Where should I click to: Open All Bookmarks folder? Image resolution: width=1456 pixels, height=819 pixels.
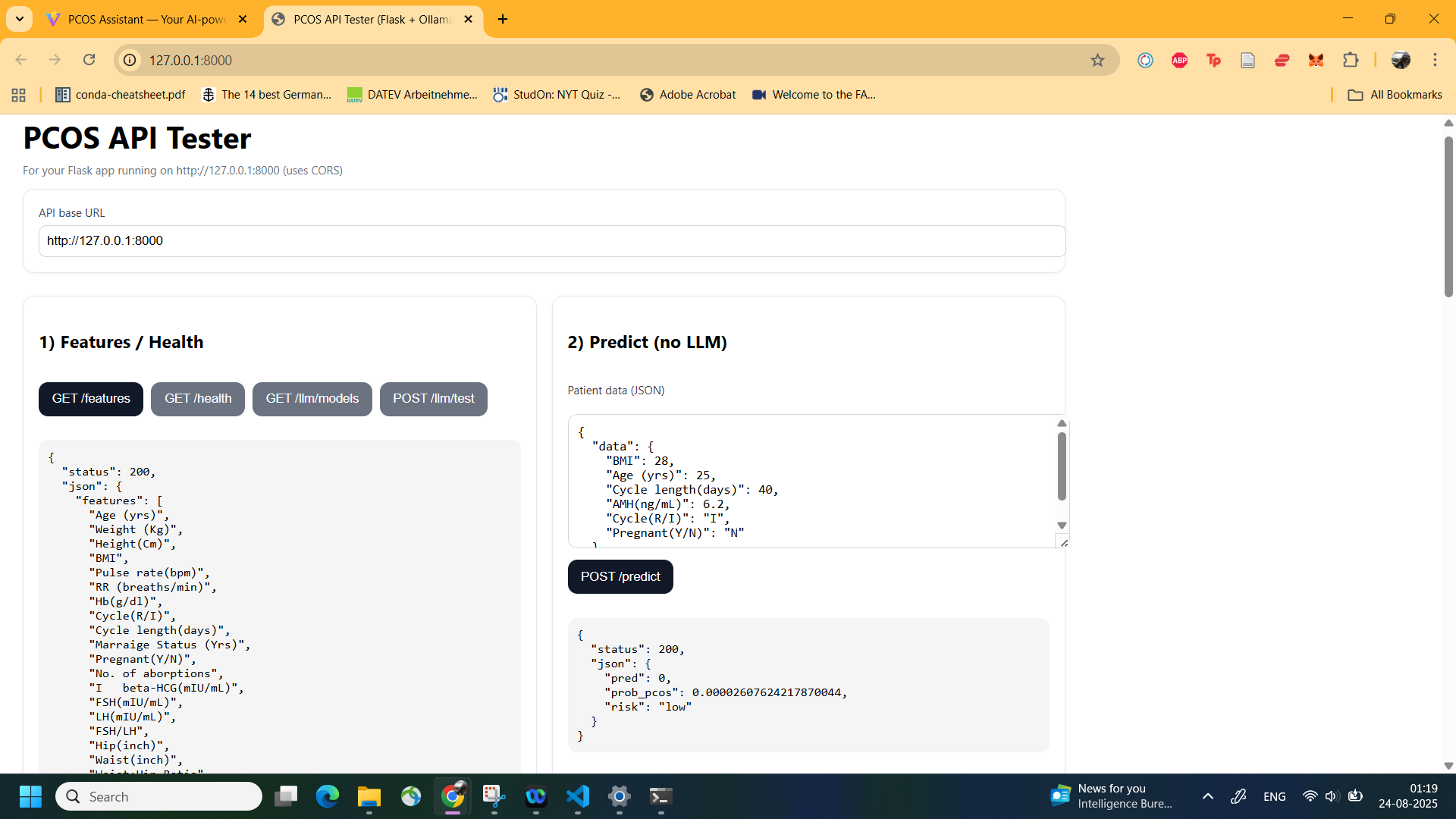(x=1395, y=95)
